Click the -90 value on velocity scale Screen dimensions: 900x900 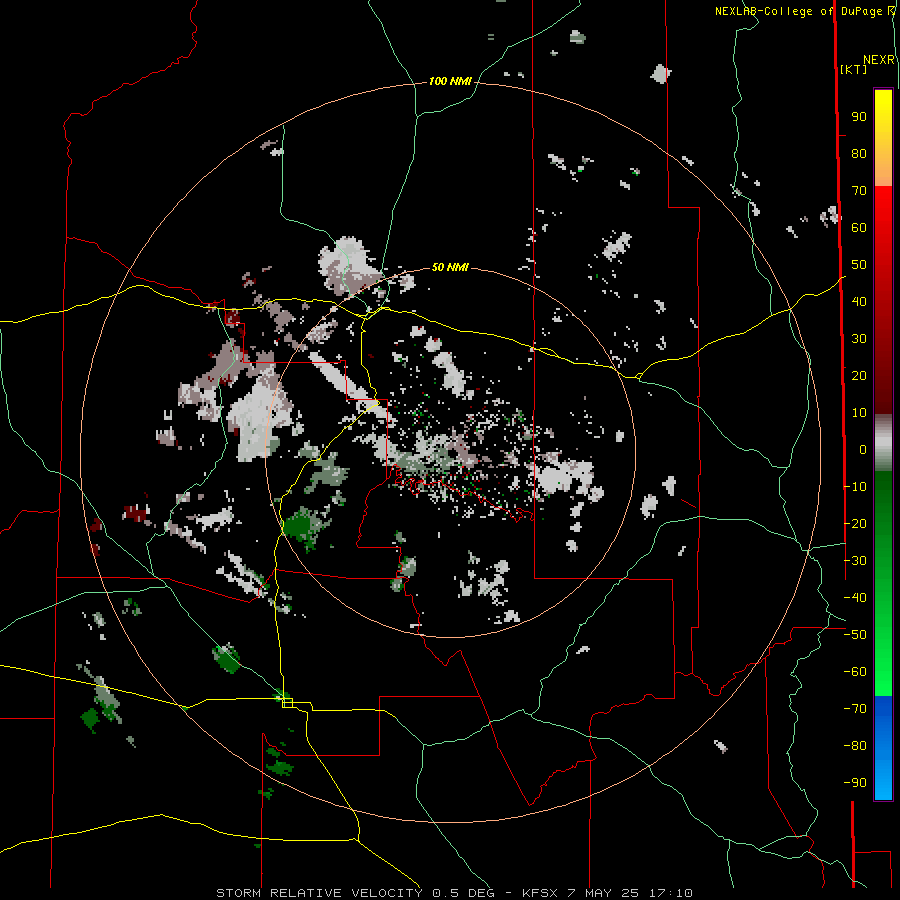coord(855,783)
